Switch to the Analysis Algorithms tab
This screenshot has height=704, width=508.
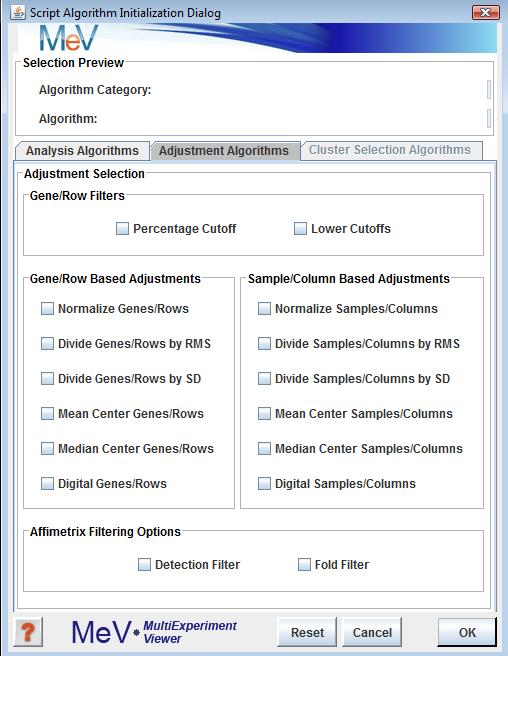pyautogui.click(x=82, y=151)
